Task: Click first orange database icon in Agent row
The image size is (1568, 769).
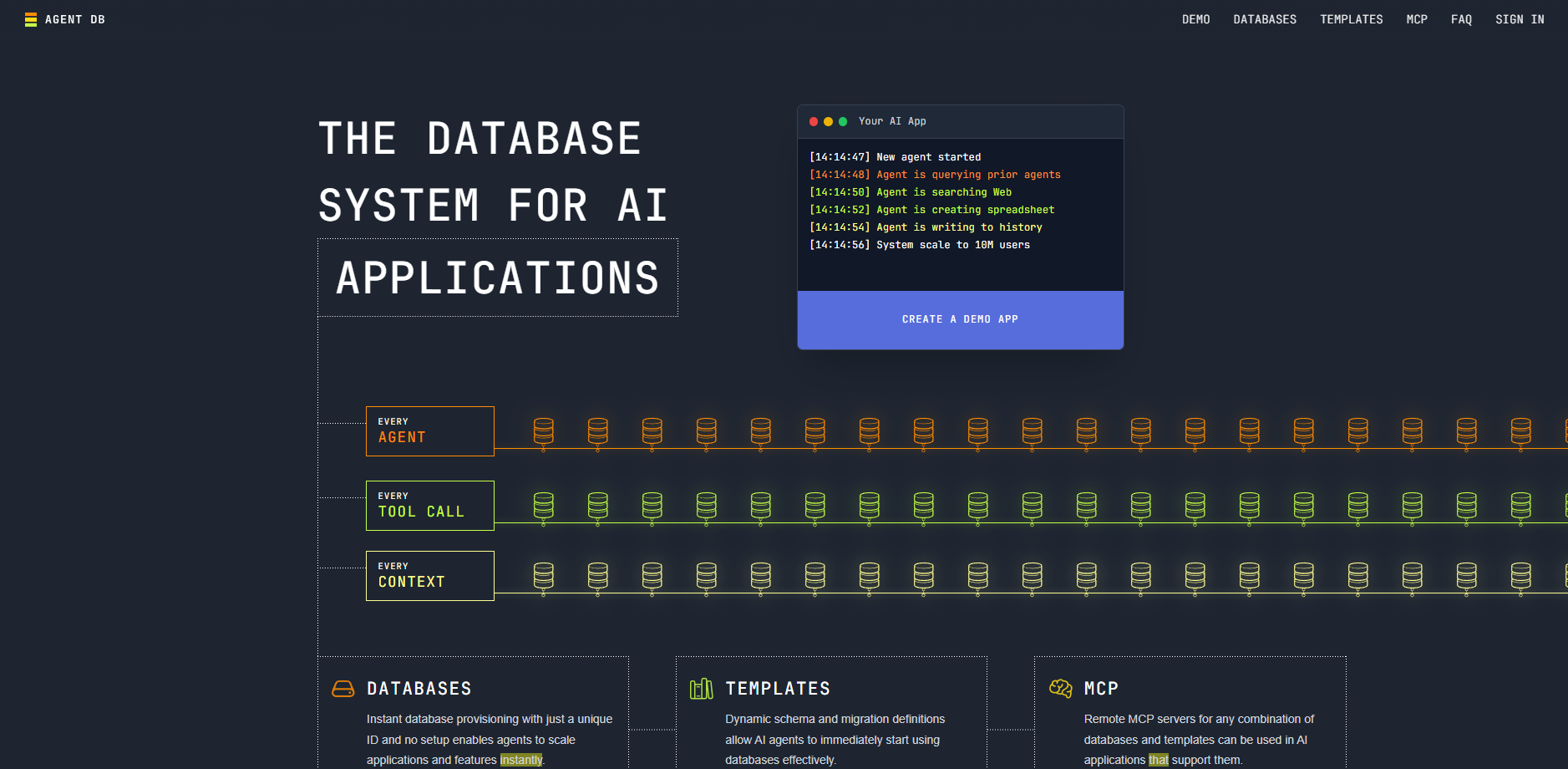Action: [544, 432]
